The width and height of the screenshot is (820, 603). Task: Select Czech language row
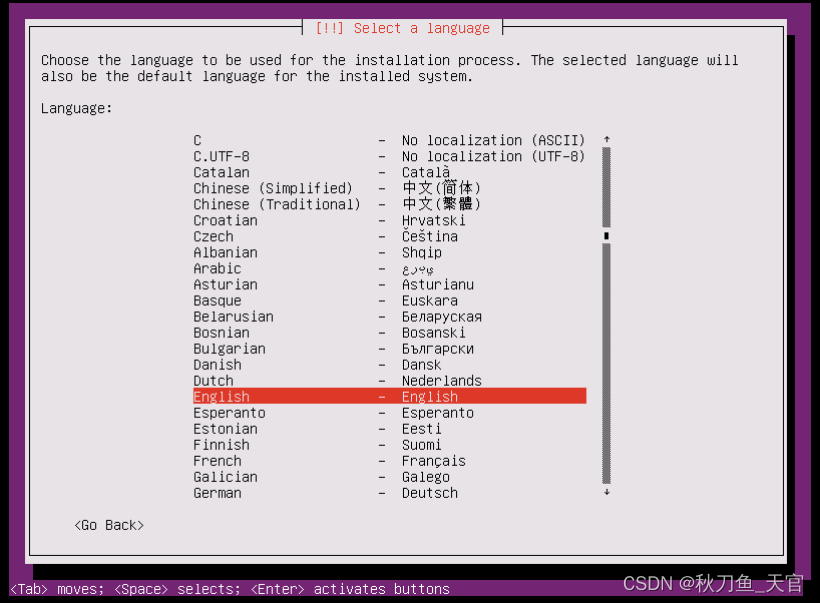coord(390,236)
